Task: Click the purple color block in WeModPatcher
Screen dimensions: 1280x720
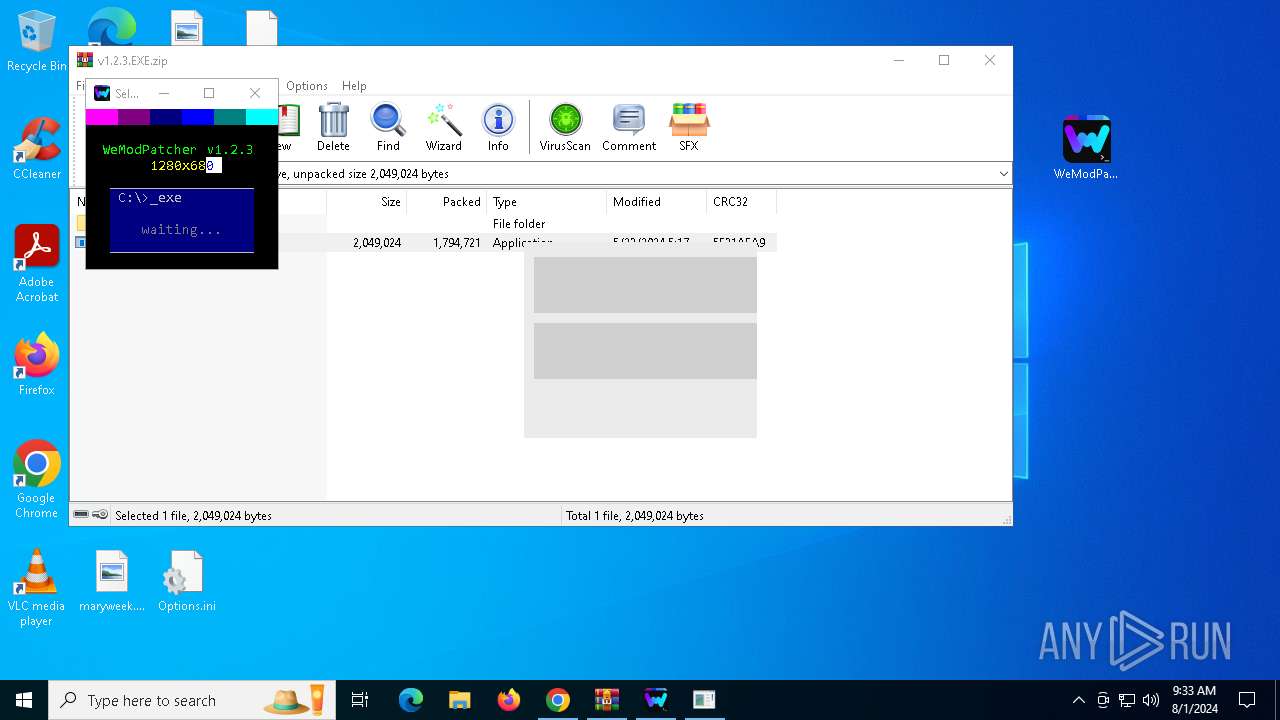Action: (x=134, y=117)
